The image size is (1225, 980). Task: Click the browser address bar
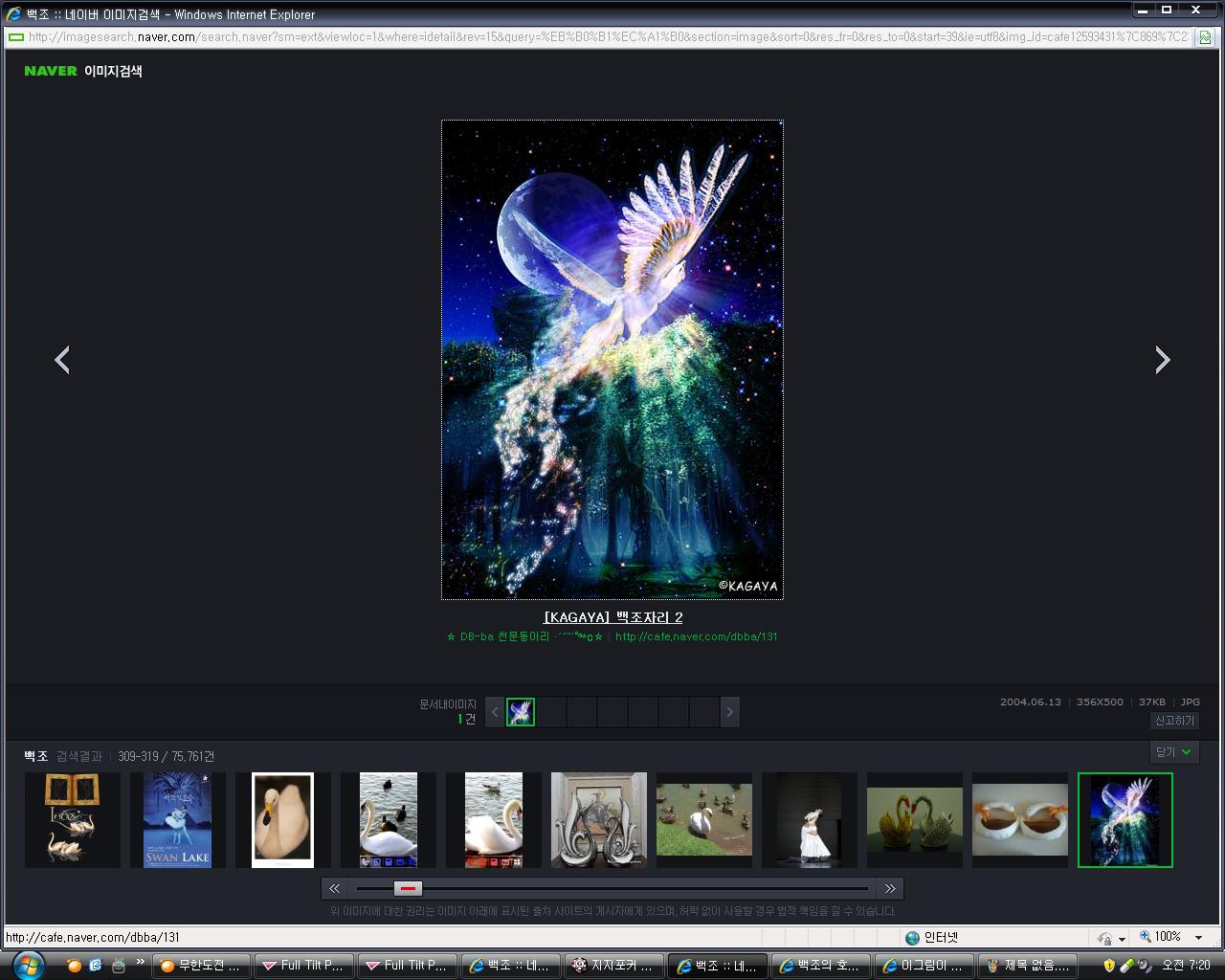(x=608, y=37)
